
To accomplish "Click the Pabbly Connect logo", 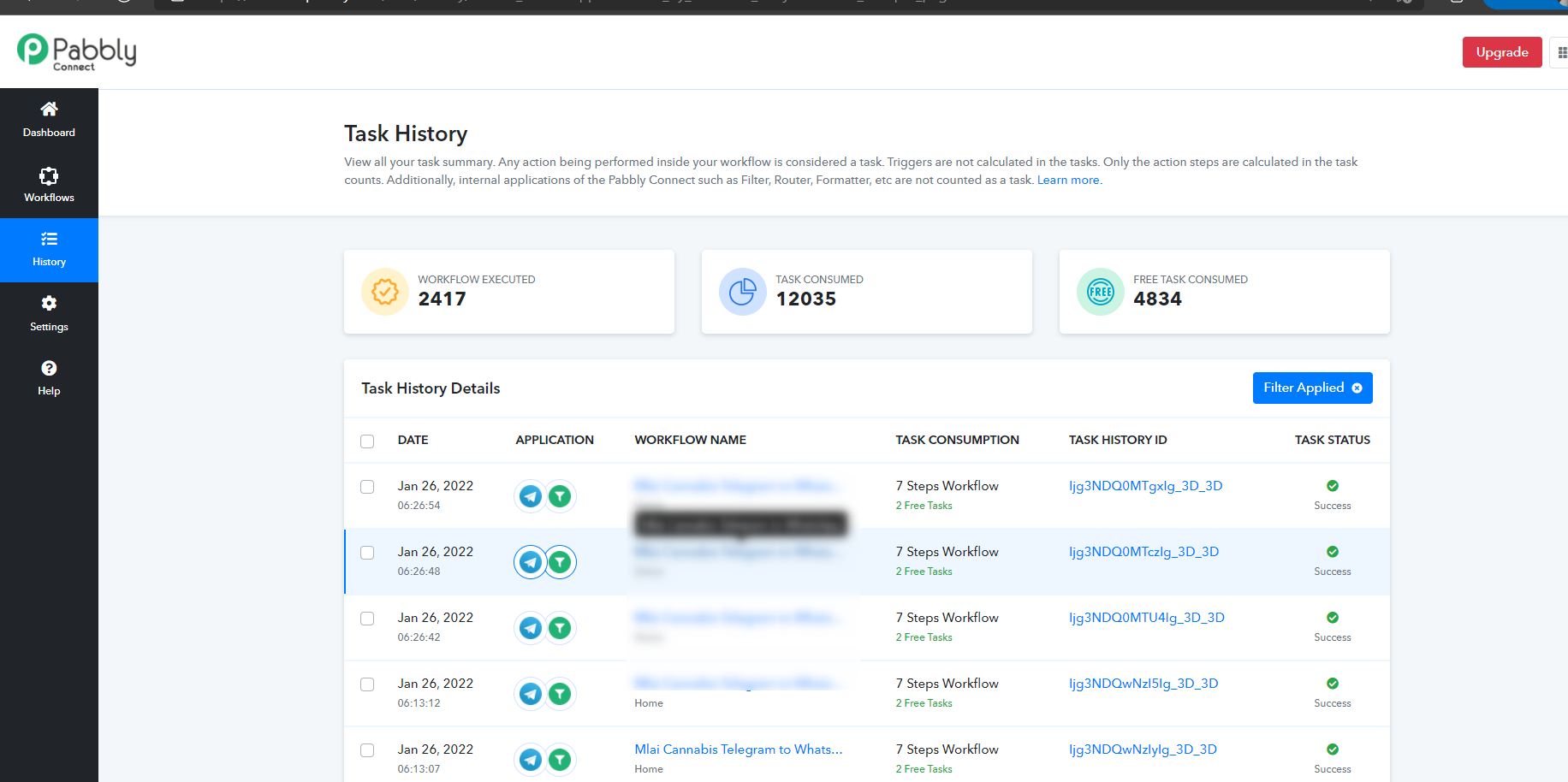I will [x=77, y=52].
